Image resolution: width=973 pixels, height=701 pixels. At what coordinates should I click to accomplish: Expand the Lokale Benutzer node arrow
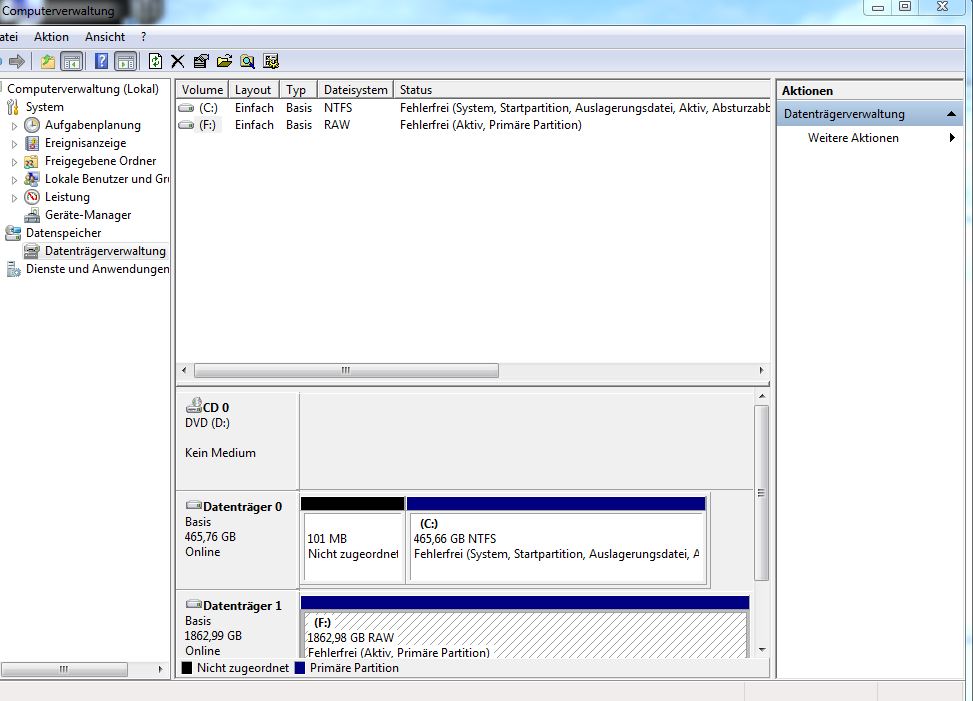point(14,180)
